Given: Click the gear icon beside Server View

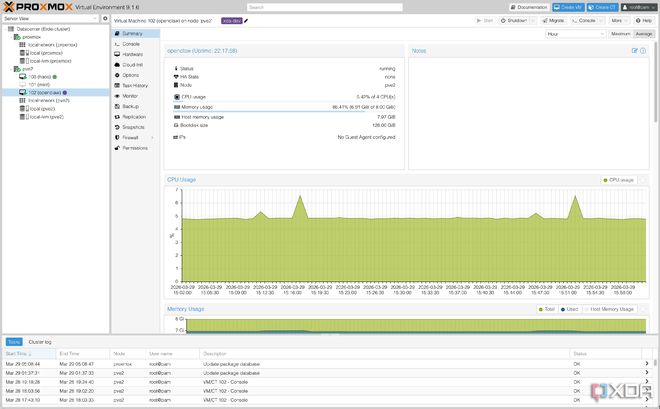Looking at the screenshot, I should pyautogui.click(x=105, y=19).
